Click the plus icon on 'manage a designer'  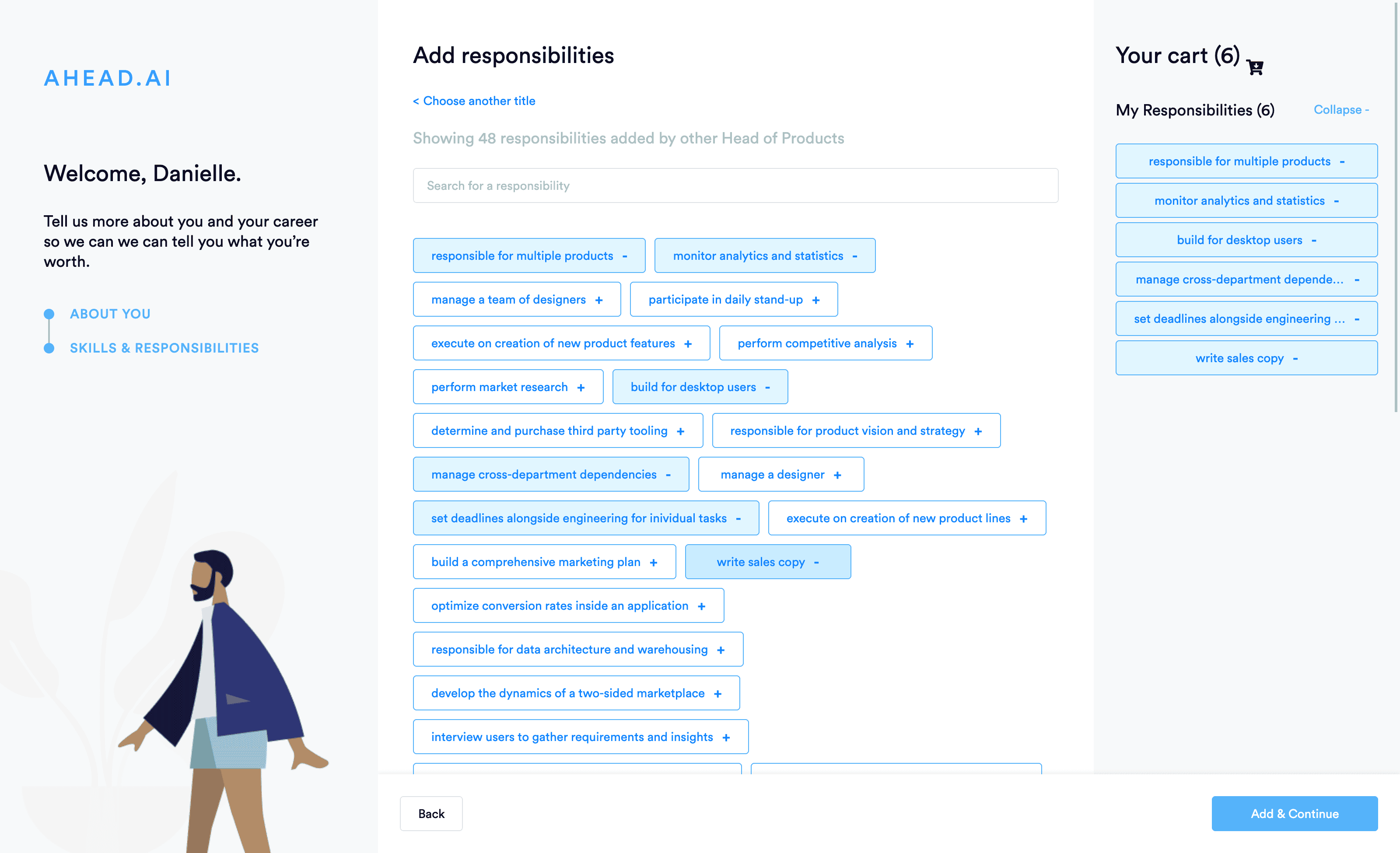tap(837, 475)
